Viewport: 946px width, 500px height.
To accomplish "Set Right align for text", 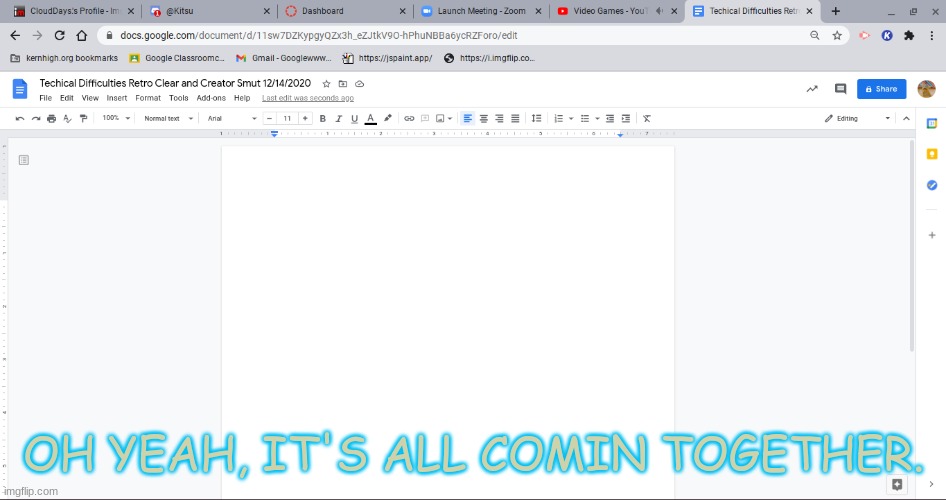I will point(499,118).
